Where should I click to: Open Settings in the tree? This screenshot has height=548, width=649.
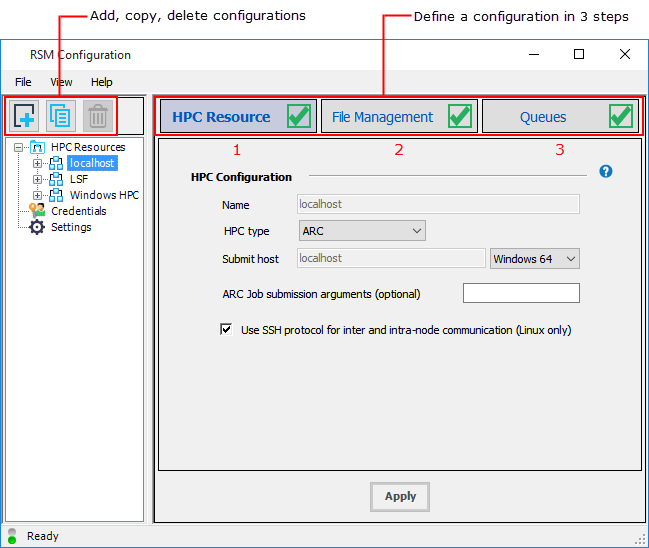[x=71, y=227]
